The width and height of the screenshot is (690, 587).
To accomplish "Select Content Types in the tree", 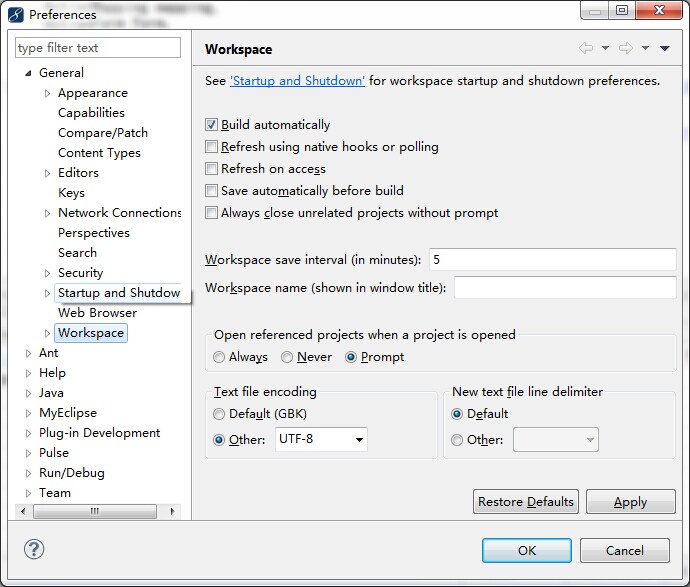I will (x=99, y=153).
